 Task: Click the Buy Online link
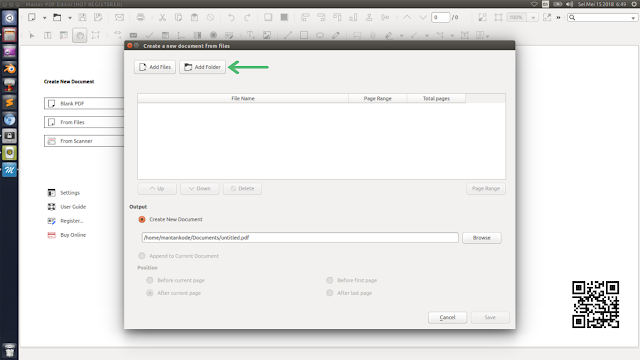[73, 235]
